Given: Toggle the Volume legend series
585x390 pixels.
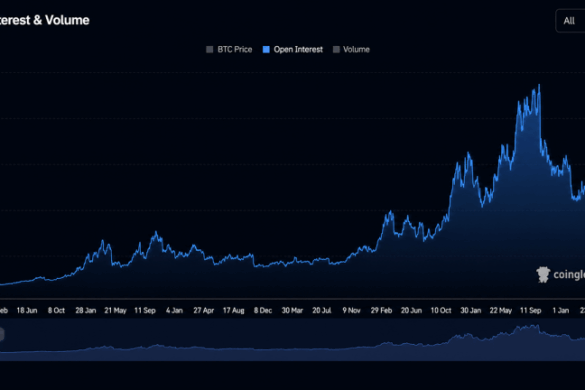Looking at the screenshot, I should pos(351,50).
